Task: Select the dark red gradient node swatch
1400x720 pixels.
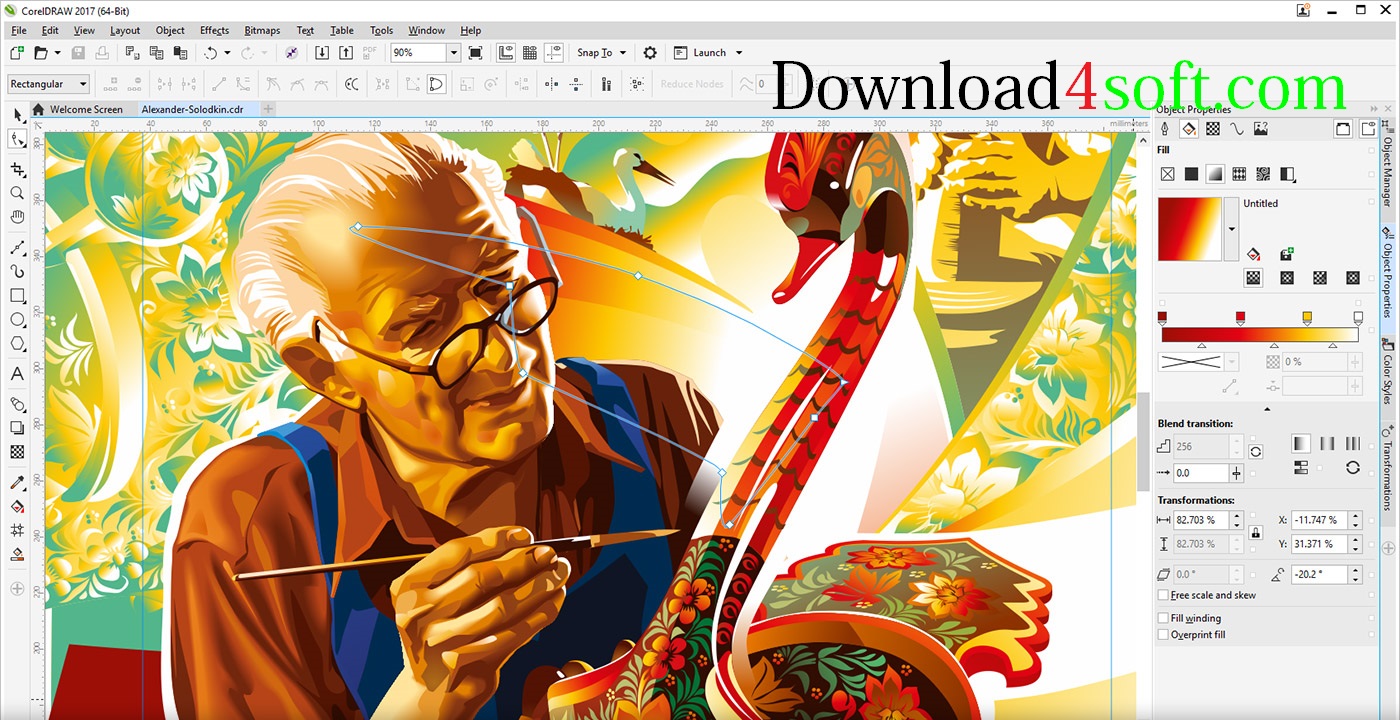Action: click(x=1162, y=317)
